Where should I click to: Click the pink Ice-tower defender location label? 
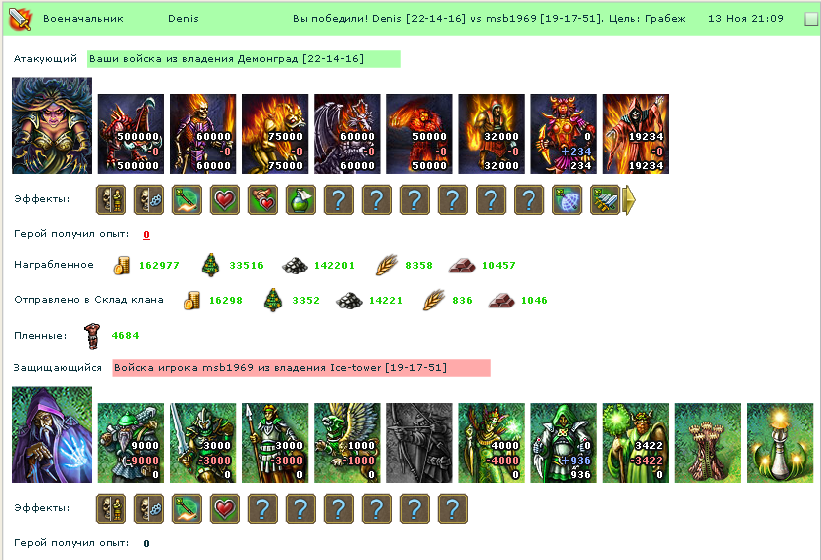pyautogui.click(x=302, y=367)
